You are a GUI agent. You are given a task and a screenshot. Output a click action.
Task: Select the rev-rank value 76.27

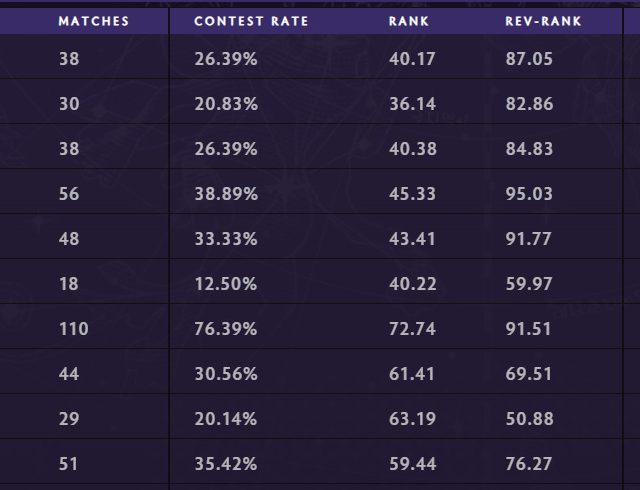529,464
